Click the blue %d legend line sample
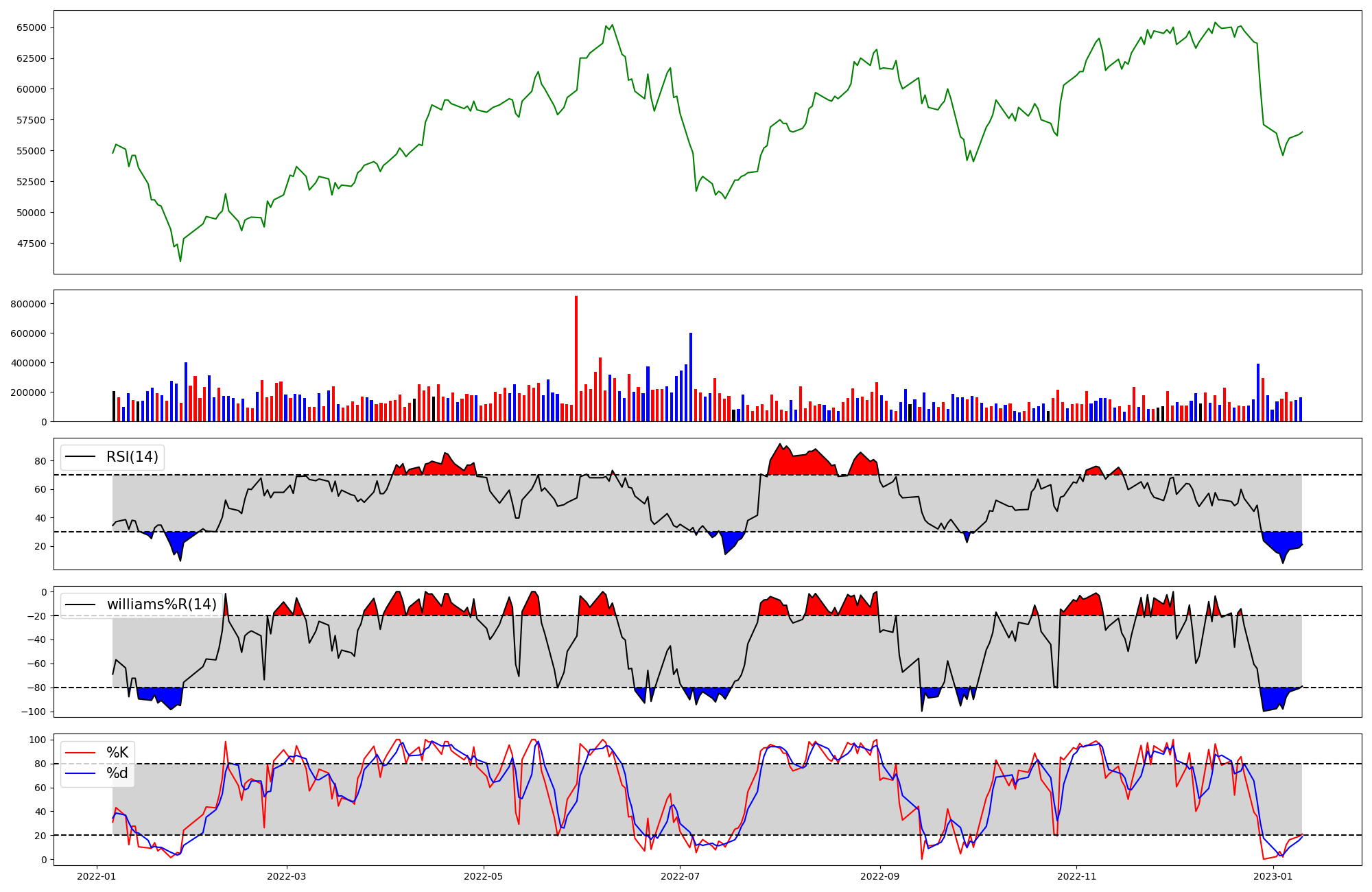The width and height of the screenshot is (1372, 892). tap(81, 773)
